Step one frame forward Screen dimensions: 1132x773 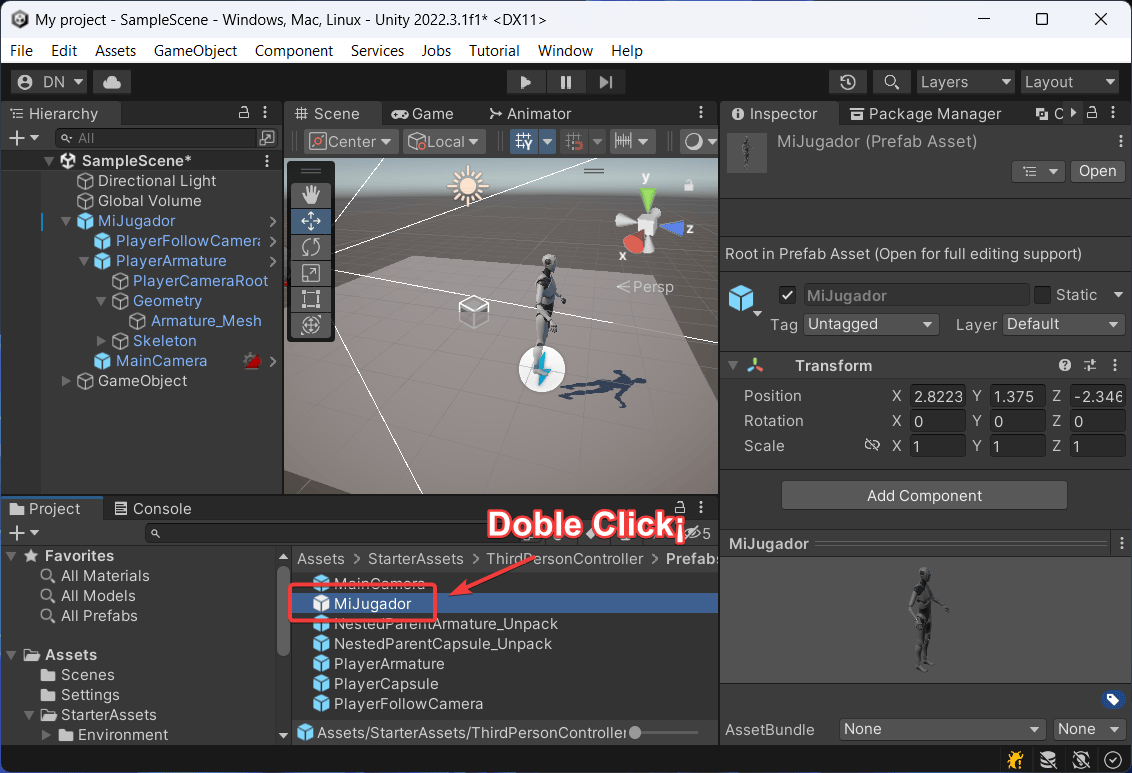click(606, 82)
